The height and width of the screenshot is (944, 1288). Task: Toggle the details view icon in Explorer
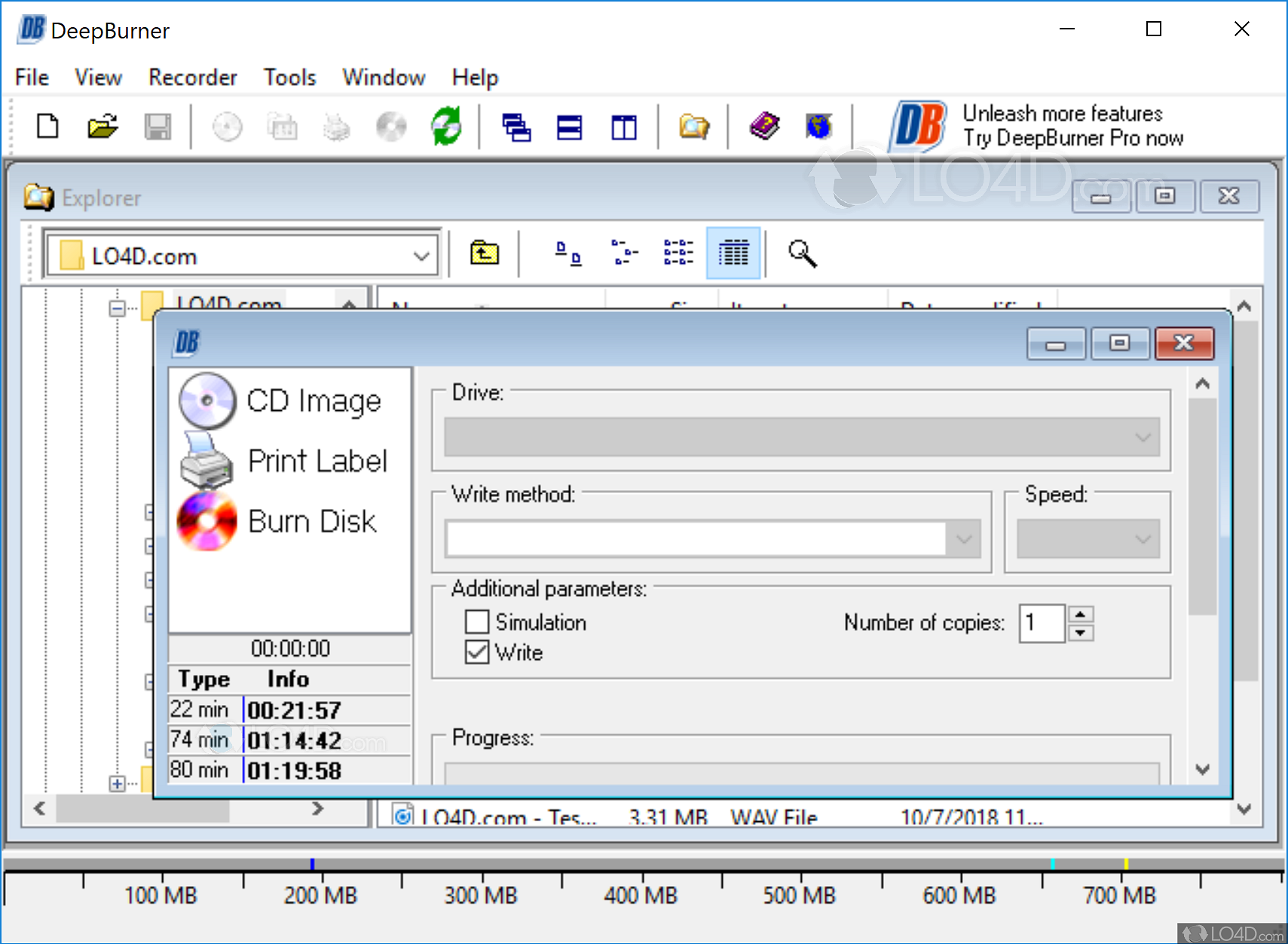[733, 253]
